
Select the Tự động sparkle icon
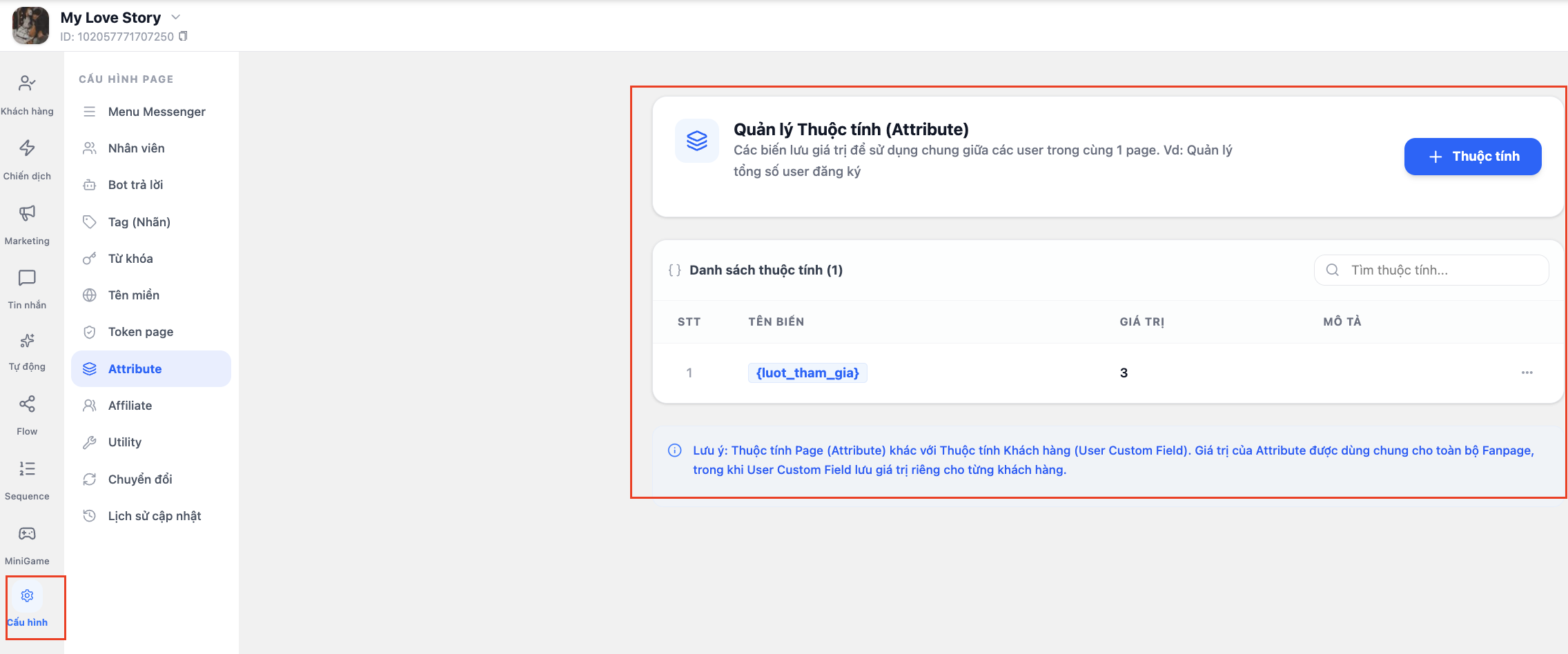coord(27,341)
